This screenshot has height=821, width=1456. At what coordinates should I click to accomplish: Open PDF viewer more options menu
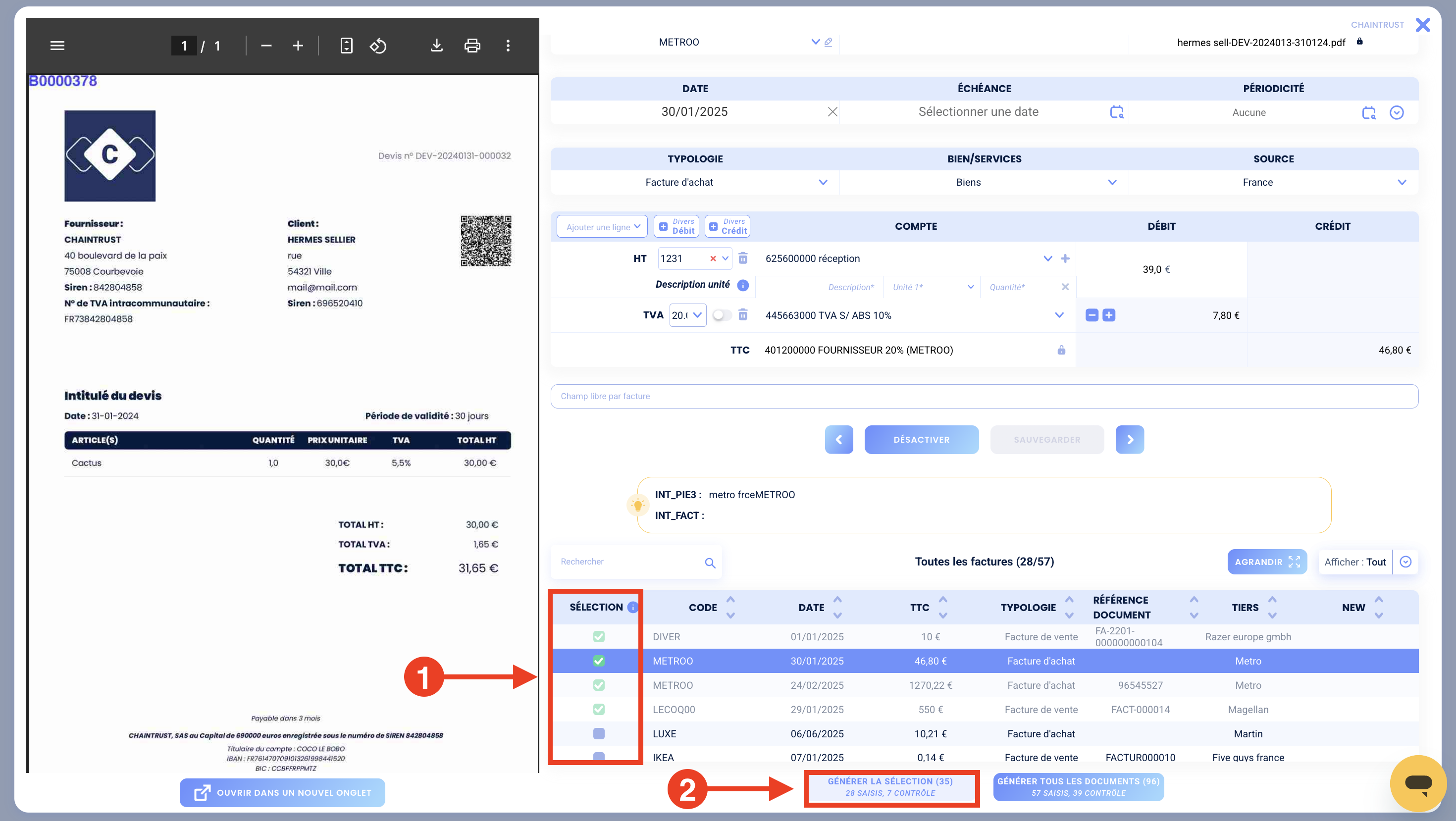(508, 46)
